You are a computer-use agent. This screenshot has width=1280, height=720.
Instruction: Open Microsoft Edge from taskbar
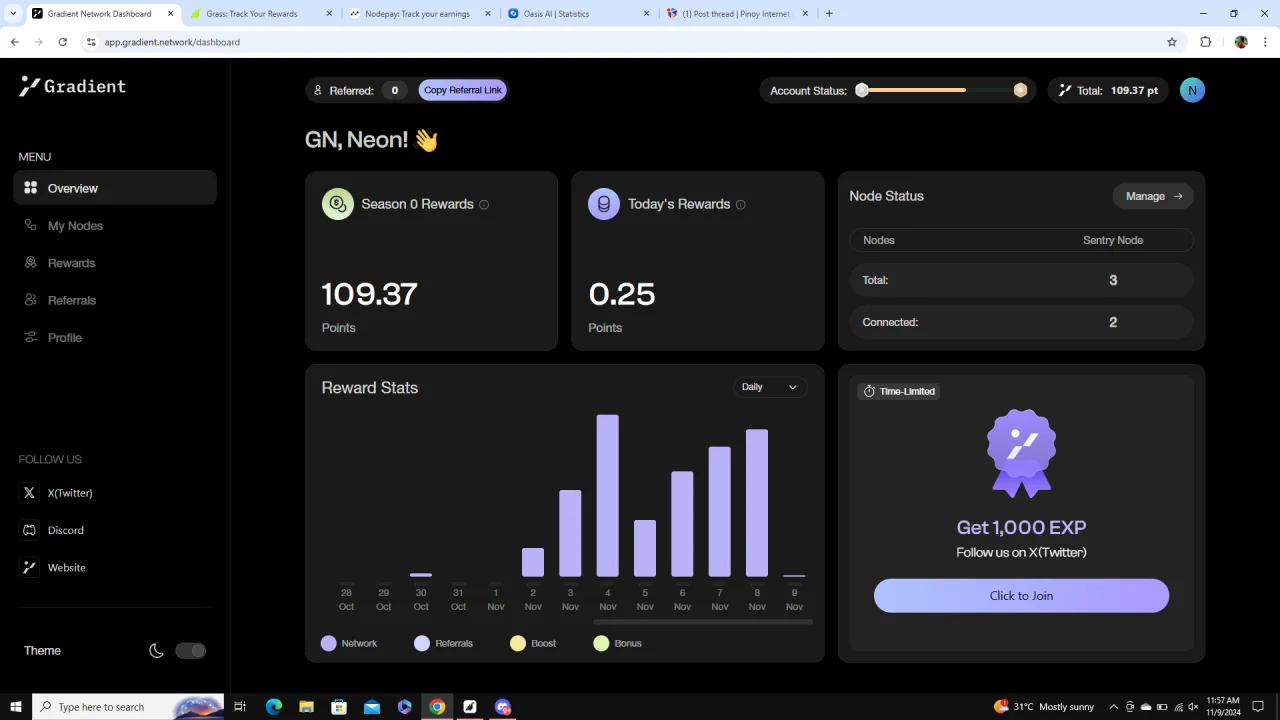pyautogui.click(x=274, y=706)
